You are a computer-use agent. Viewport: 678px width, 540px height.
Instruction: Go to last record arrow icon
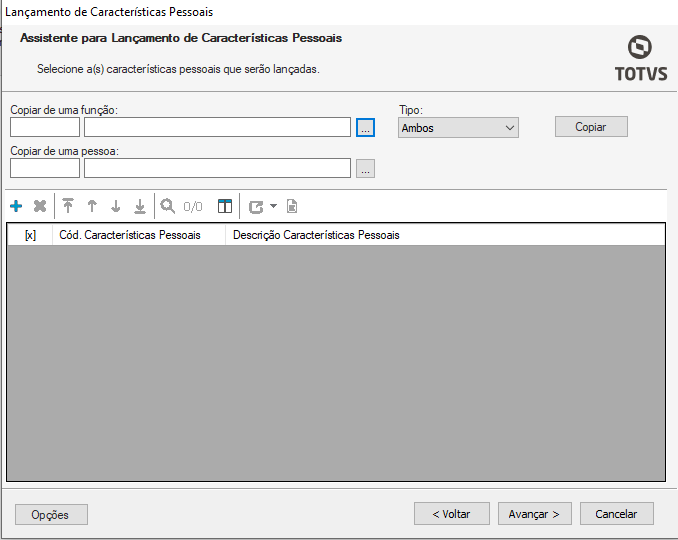tap(140, 206)
